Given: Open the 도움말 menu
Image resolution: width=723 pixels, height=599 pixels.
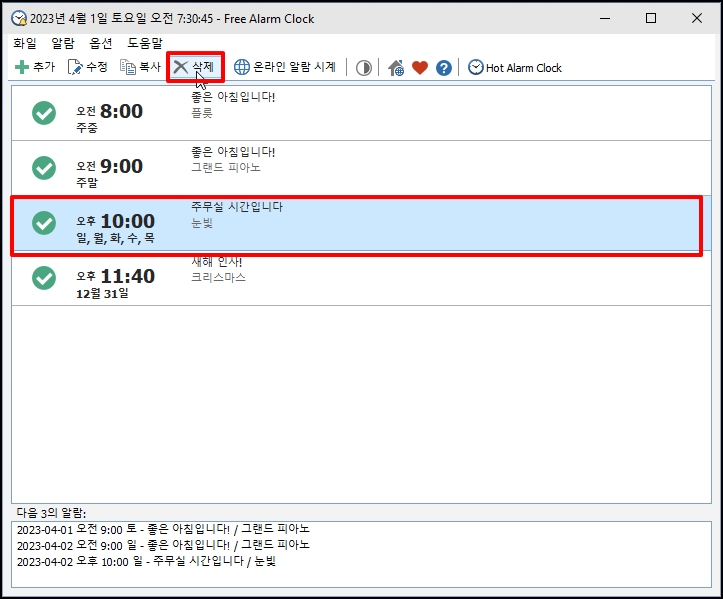Looking at the screenshot, I should pyautogui.click(x=145, y=43).
